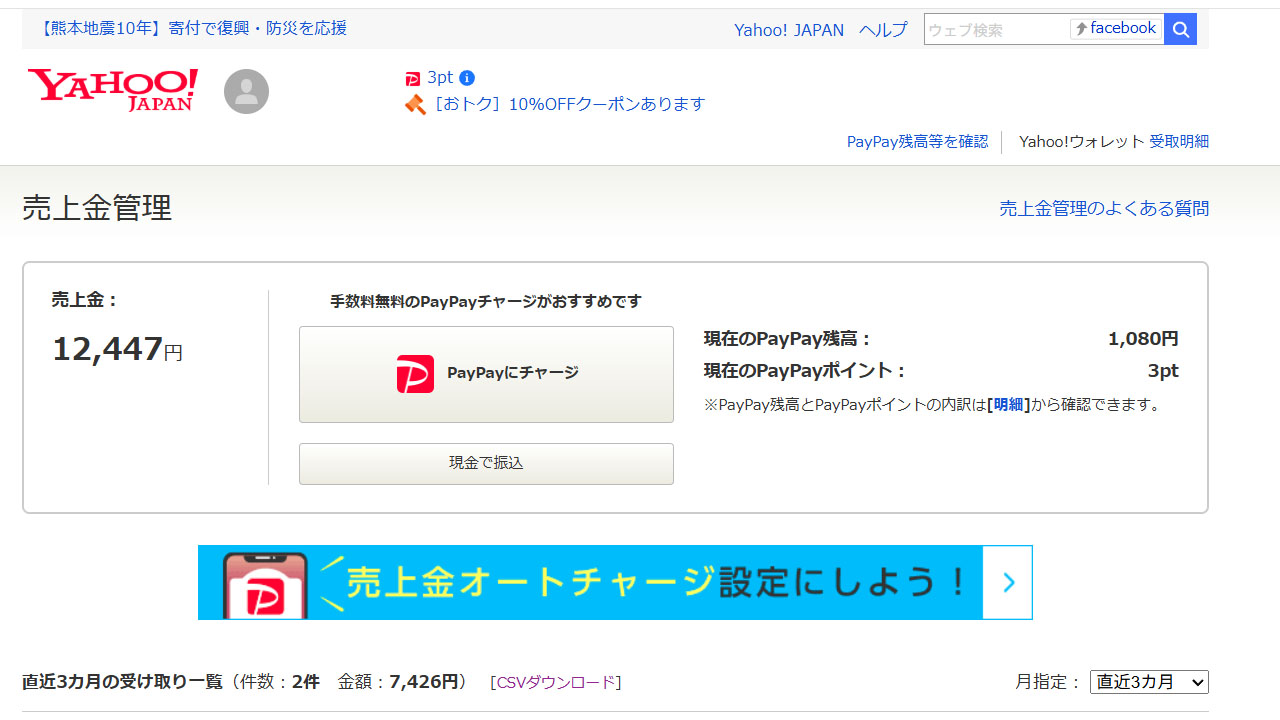Click the CSVダウンロード link
This screenshot has height=720, width=1280.
556,683
